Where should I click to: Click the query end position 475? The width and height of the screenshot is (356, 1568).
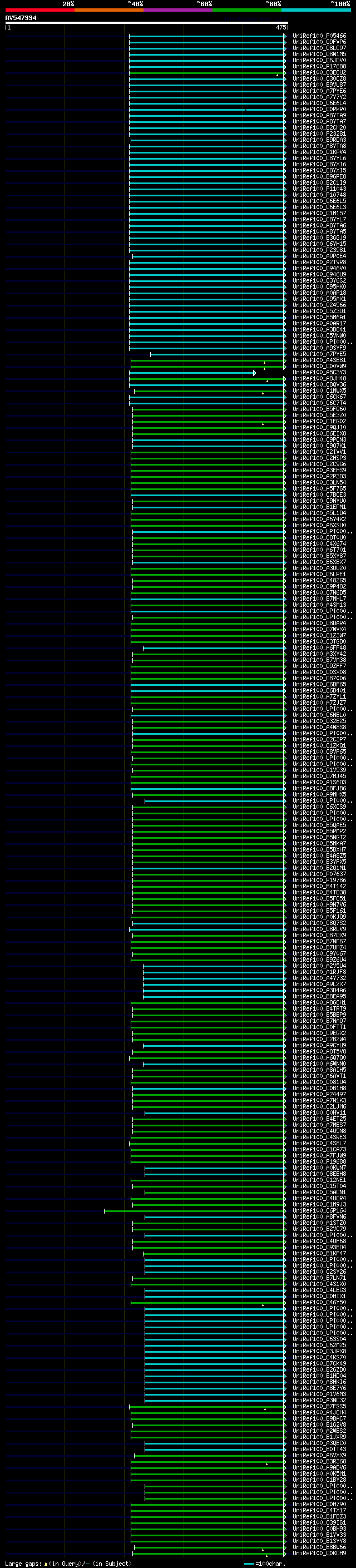[x=280, y=27]
